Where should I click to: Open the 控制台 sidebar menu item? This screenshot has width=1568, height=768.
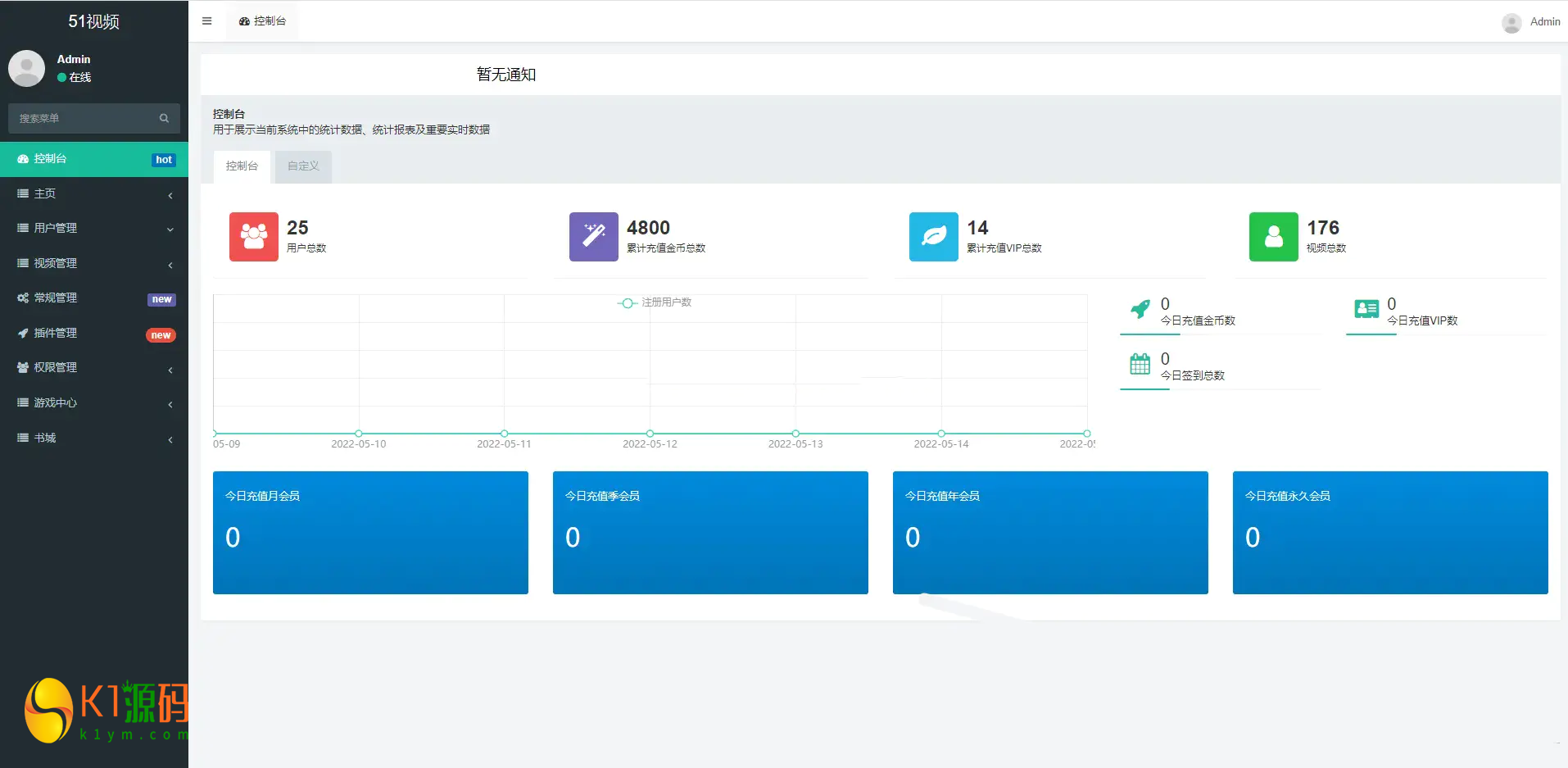pos(94,159)
